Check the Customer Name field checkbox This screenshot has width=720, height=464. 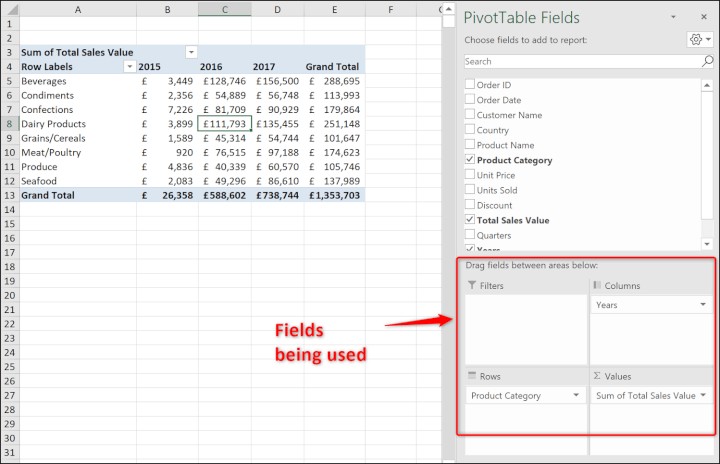(x=470, y=114)
